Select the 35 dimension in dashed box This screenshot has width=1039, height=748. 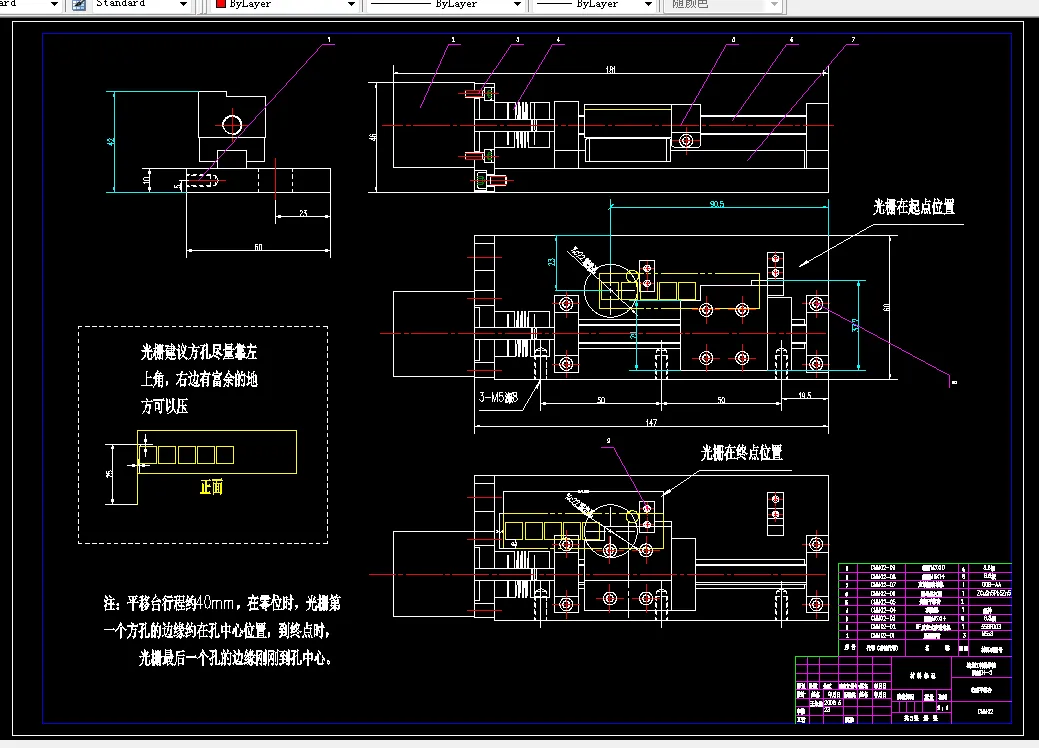tap(109, 474)
